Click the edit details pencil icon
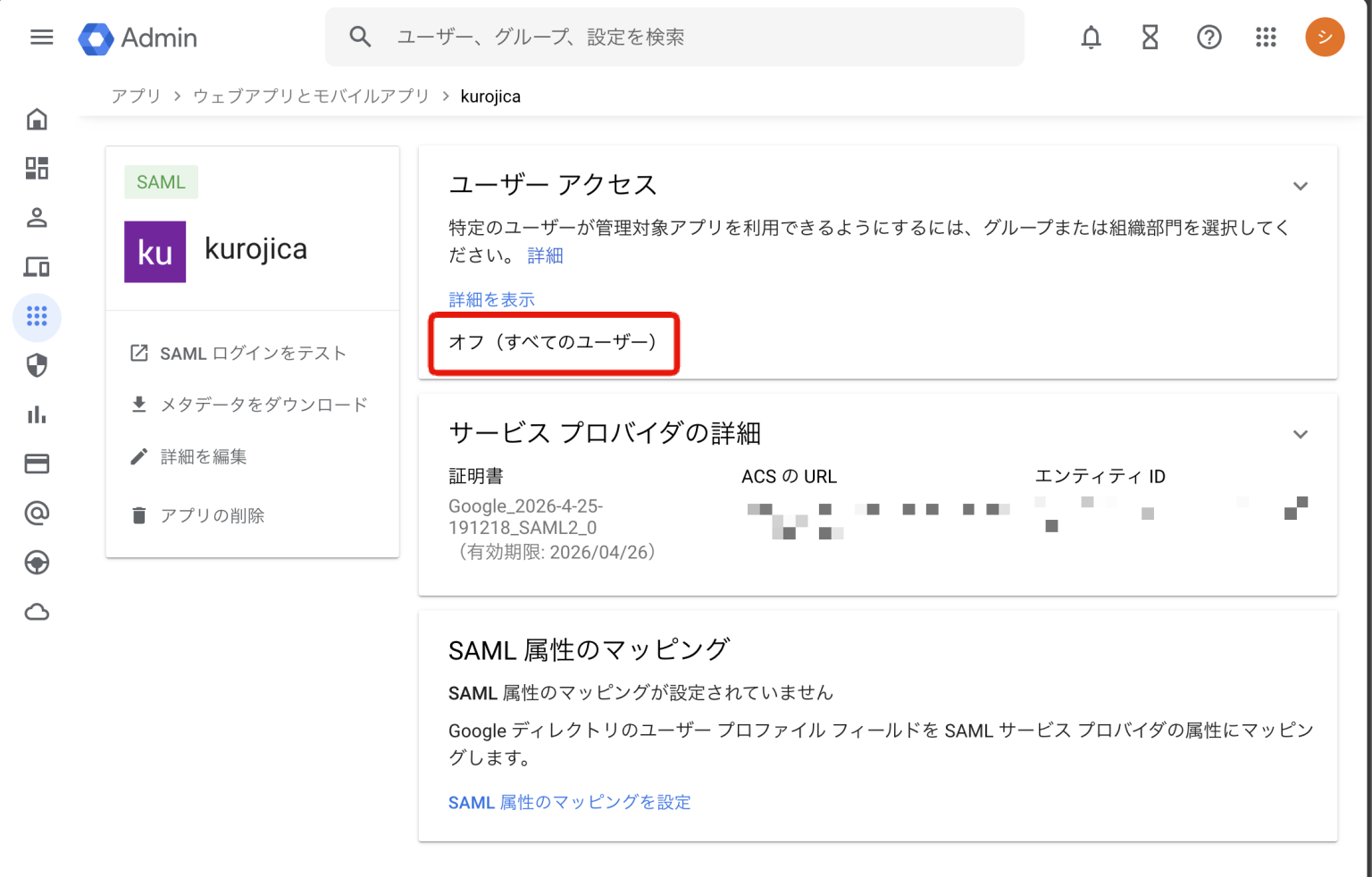This screenshot has height=877, width=1372. click(139, 456)
